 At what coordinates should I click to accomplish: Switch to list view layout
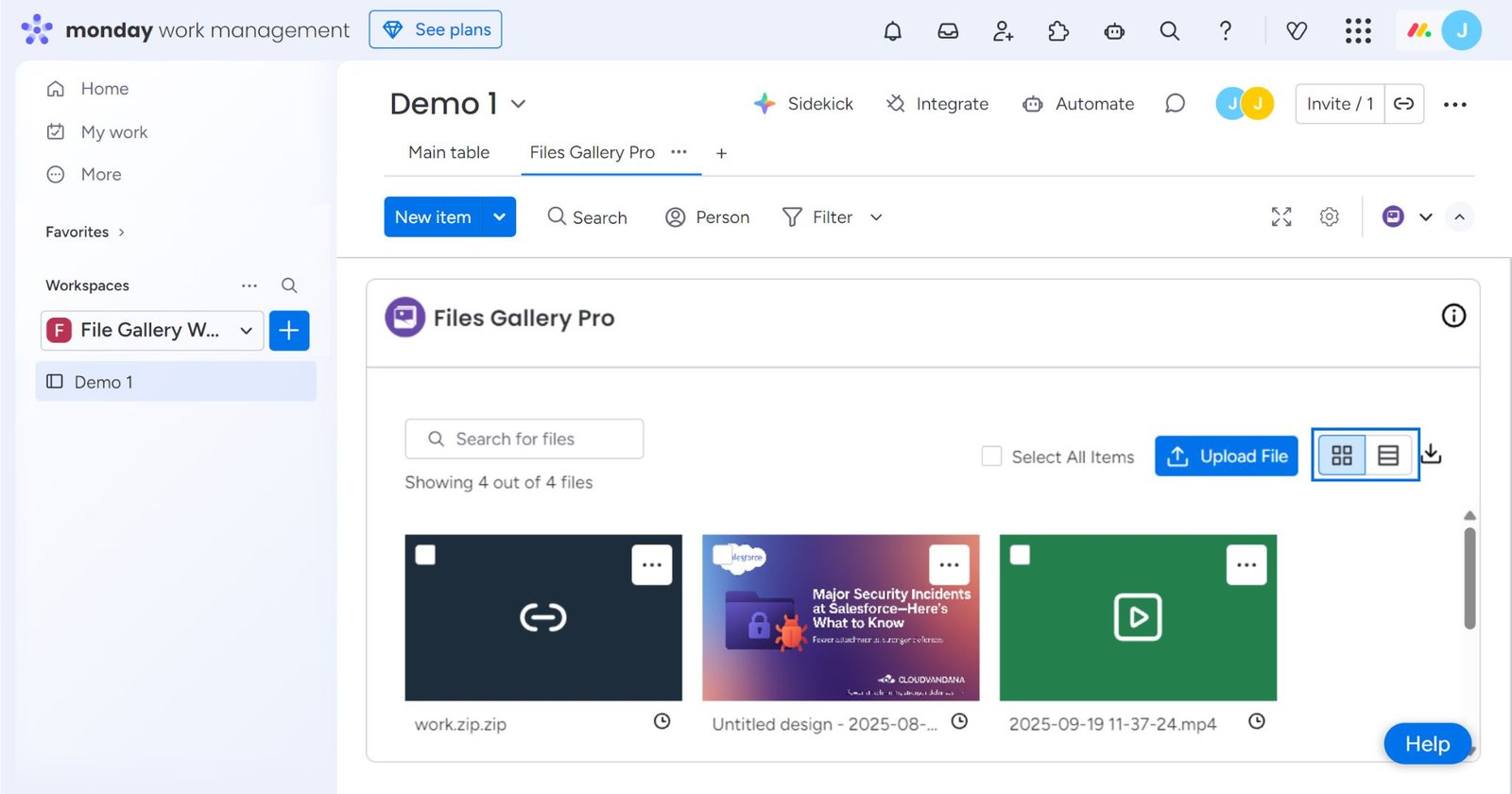tap(1387, 456)
